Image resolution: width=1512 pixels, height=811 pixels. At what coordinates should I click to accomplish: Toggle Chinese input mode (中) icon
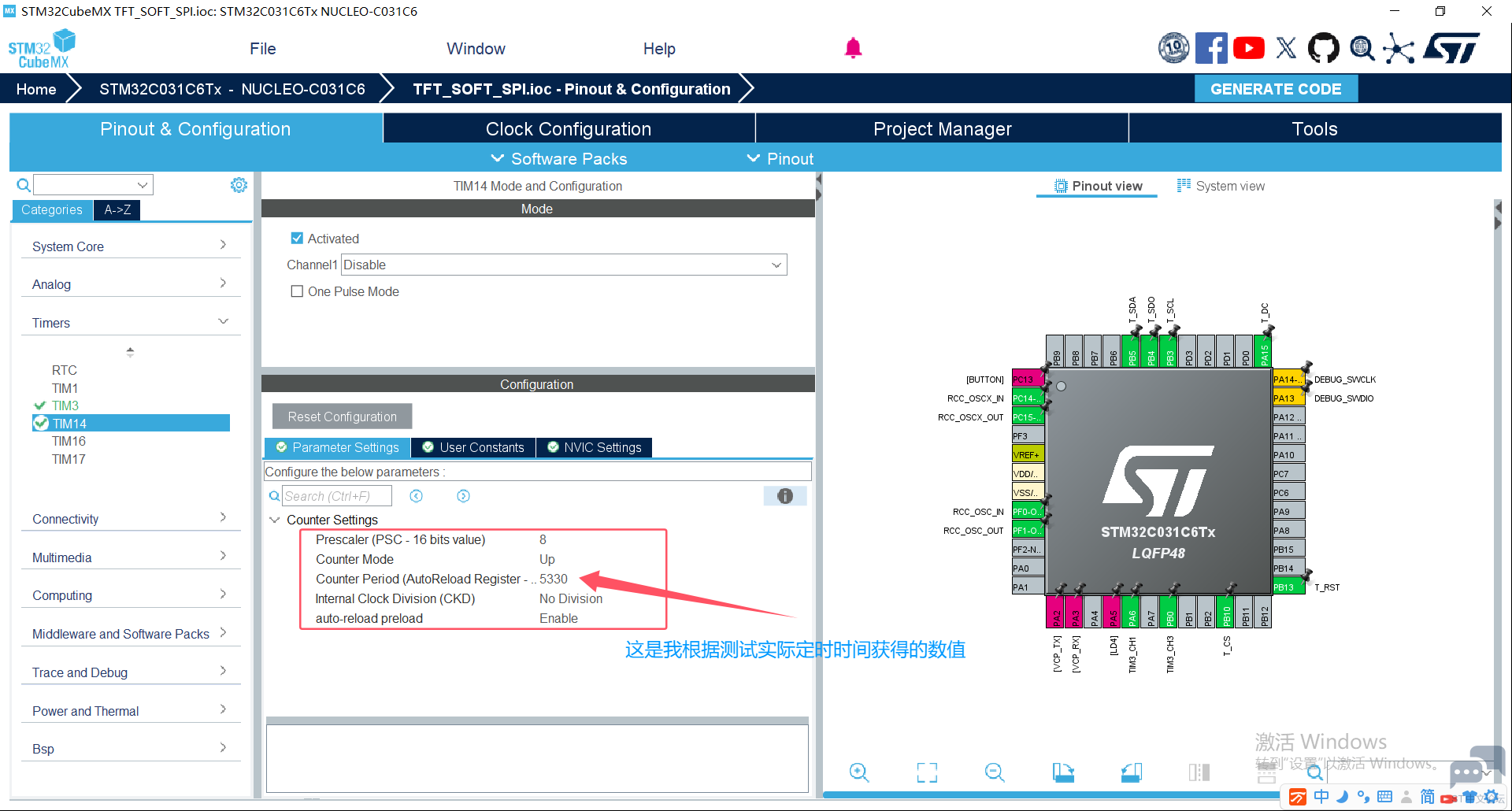[1321, 797]
